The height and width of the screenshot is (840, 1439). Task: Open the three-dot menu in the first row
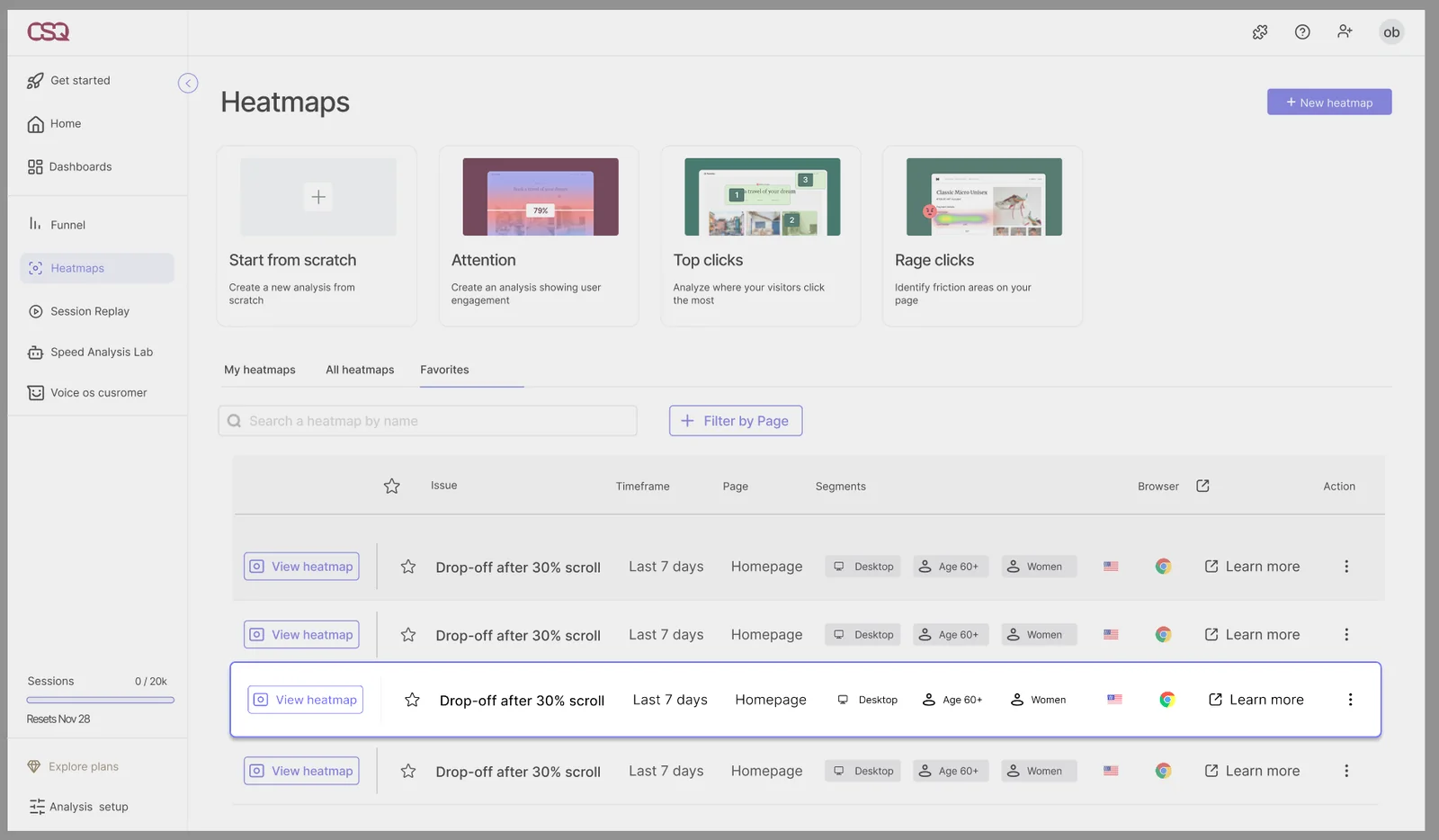[1346, 567]
